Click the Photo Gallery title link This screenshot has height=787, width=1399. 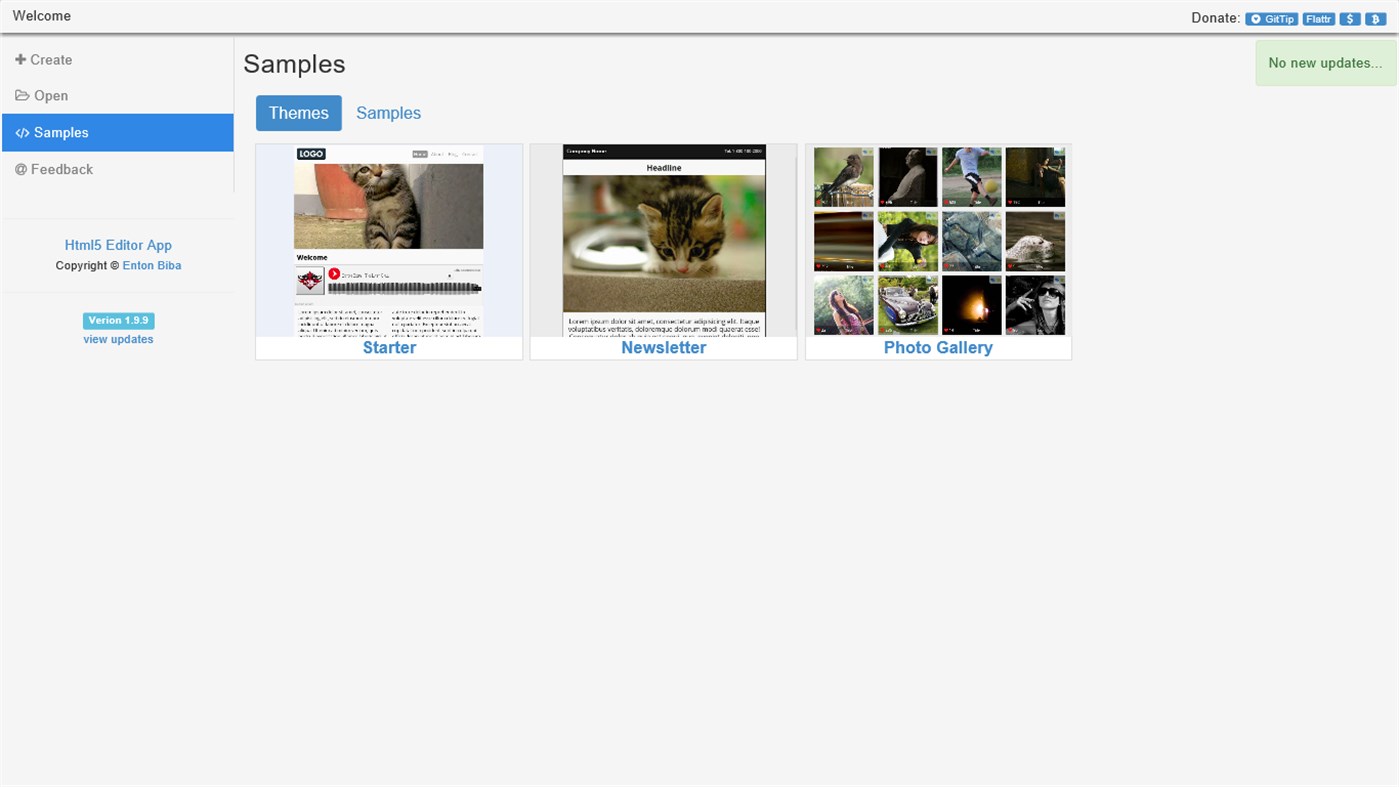[x=938, y=348]
